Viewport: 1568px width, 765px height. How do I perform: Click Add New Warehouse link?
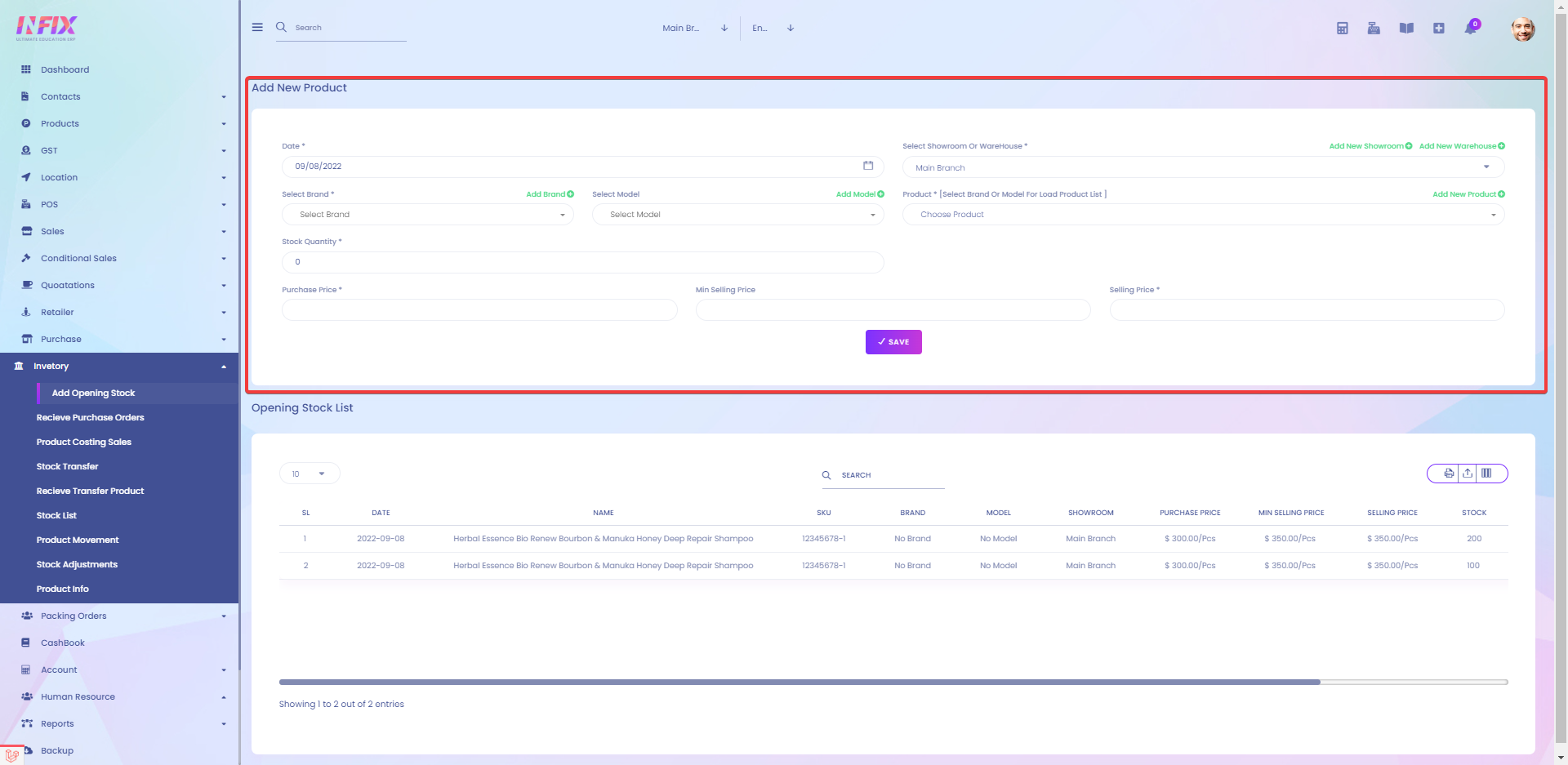[x=1462, y=146]
